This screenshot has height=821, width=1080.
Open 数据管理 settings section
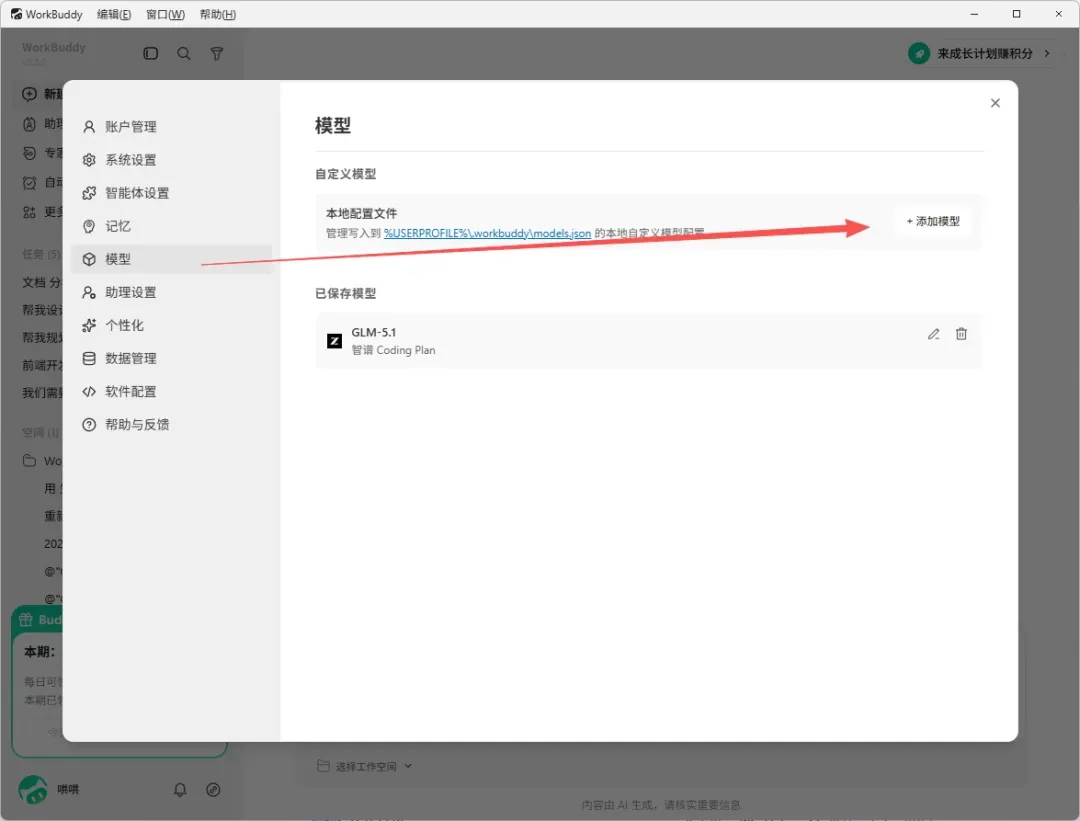(x=171, y=358)
